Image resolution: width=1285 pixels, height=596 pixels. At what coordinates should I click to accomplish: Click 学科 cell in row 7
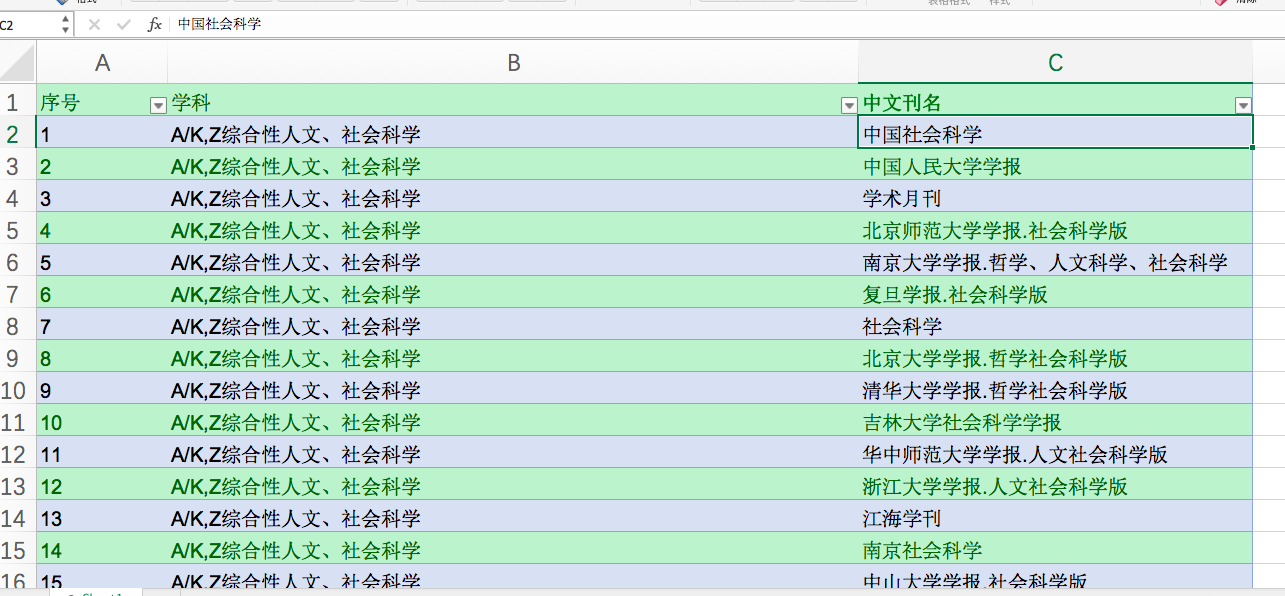(513, 294)
